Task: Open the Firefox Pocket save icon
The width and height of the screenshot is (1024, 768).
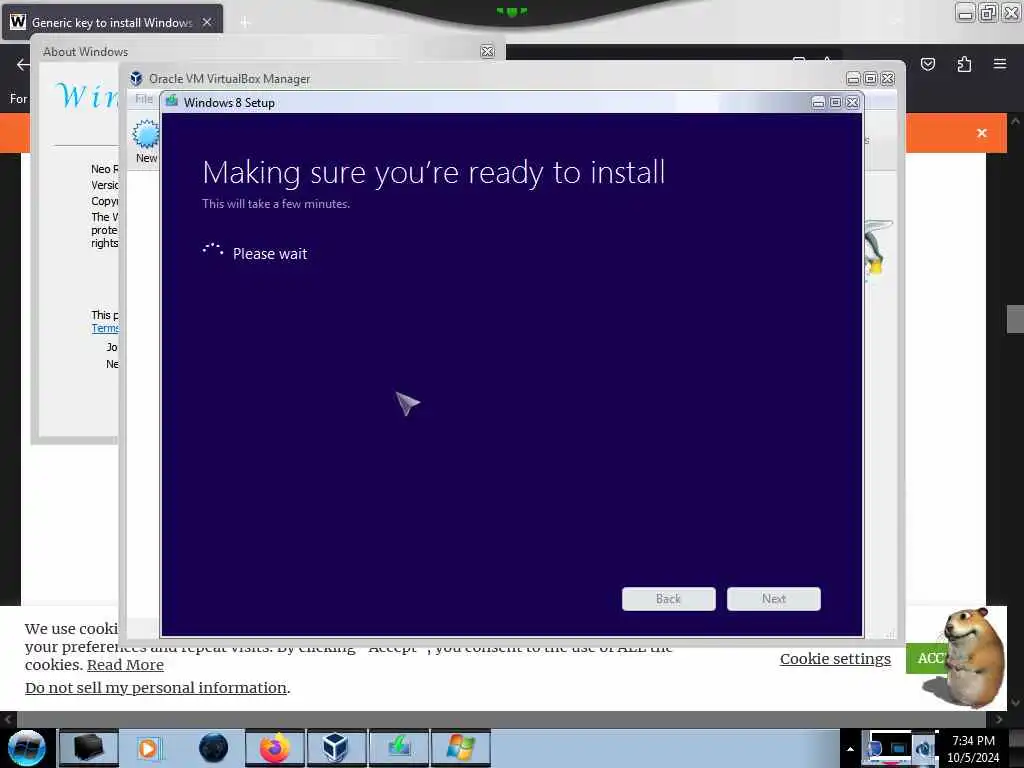Action: 927,64
